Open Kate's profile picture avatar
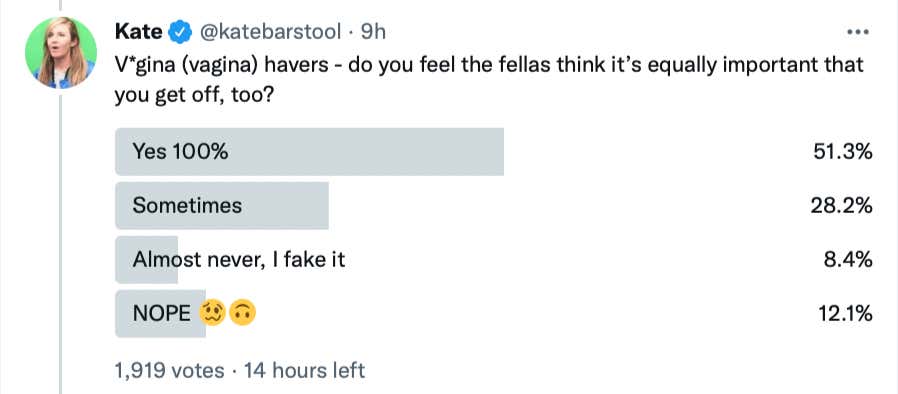This screenshot has height=394, width=898. point(61,53)
